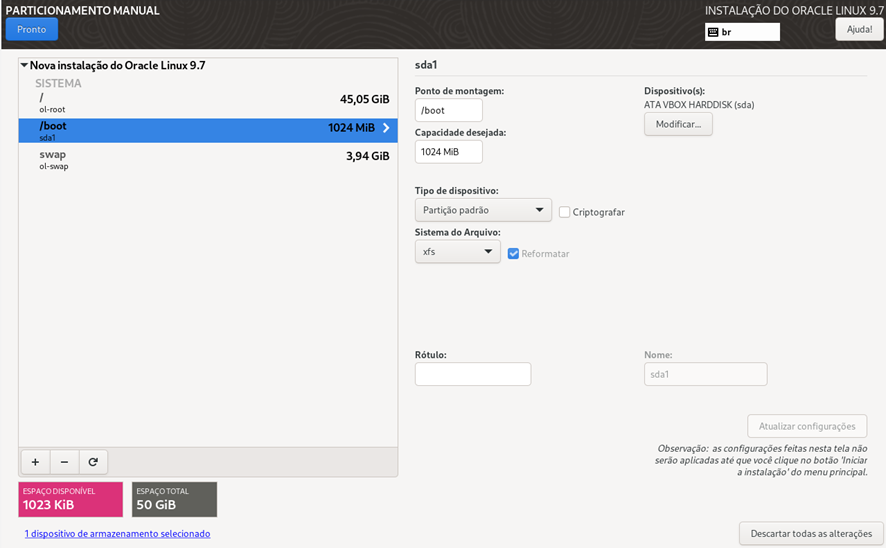Screen dimensions: 886x548
Task: Uncheck the Reformatar checkbox
Action: (x=513, y=254)
